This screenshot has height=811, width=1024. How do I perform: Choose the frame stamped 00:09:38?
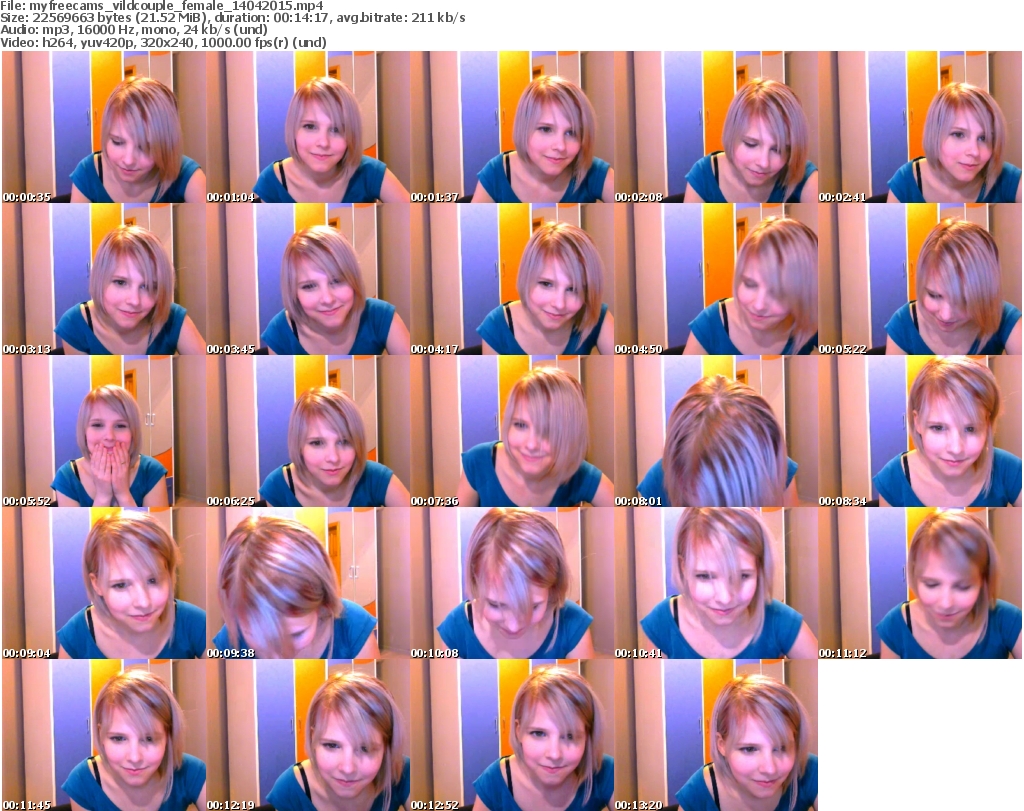(x=308, y=583)
